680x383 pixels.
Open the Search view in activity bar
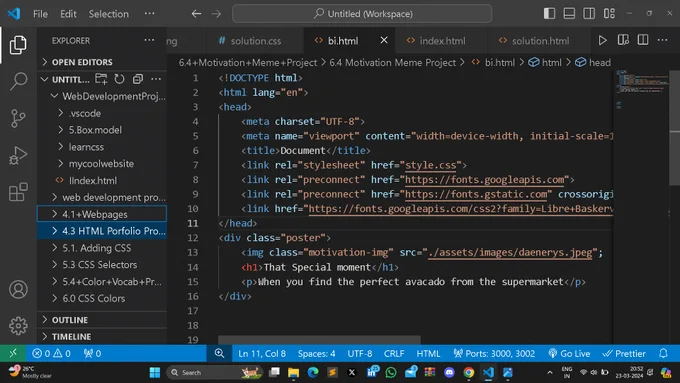(18, 81)
